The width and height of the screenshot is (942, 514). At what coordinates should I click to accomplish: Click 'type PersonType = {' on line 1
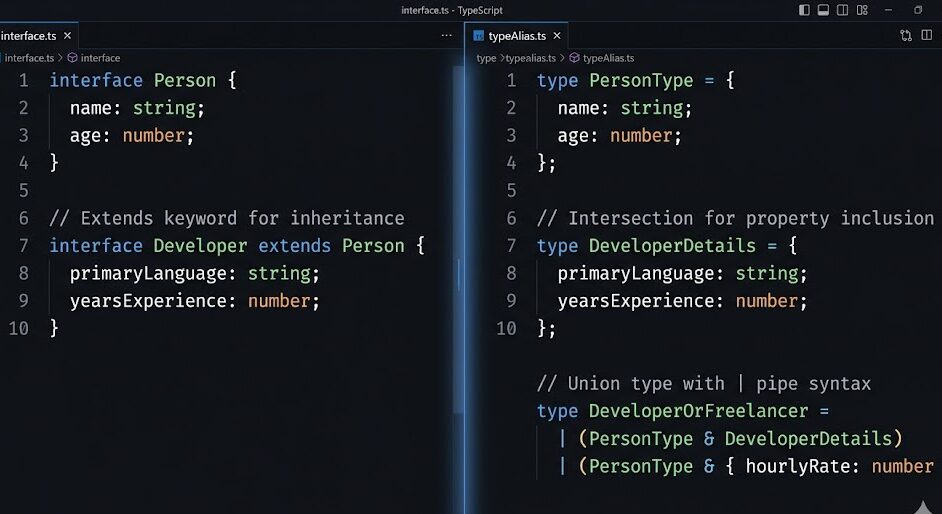coord(635,80)
